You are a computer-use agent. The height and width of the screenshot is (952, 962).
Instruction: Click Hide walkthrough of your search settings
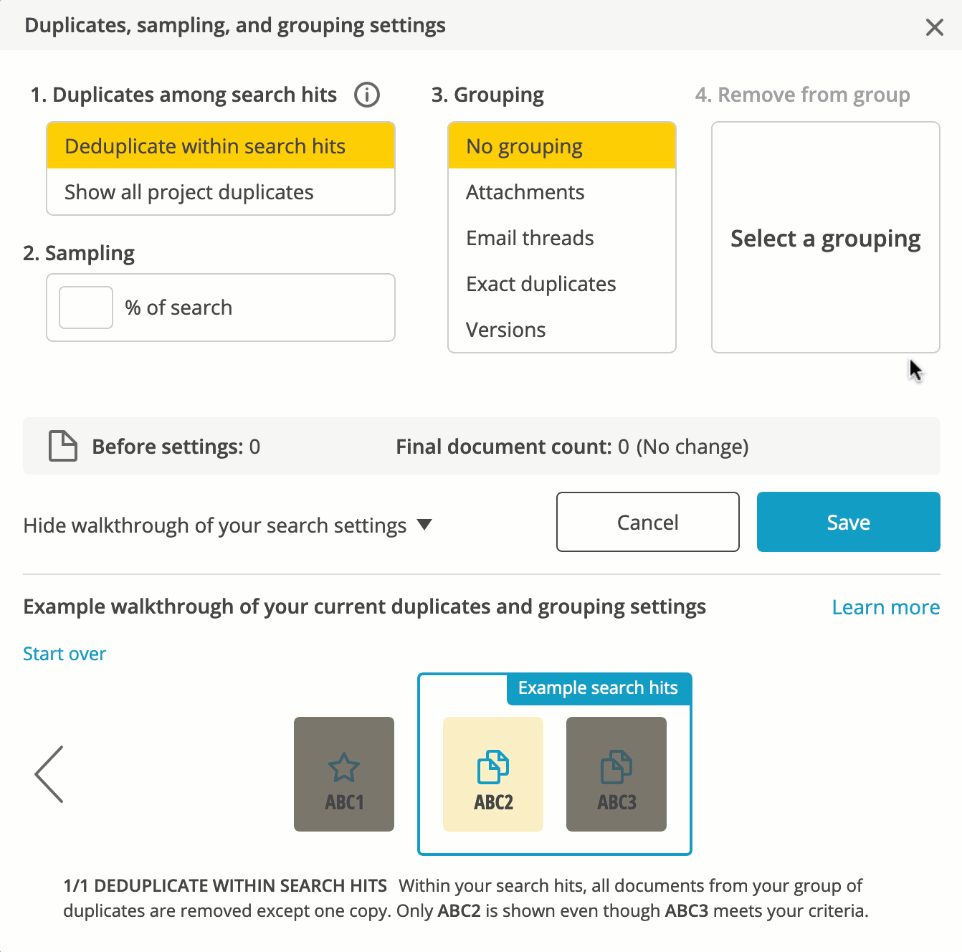[215, 526]
